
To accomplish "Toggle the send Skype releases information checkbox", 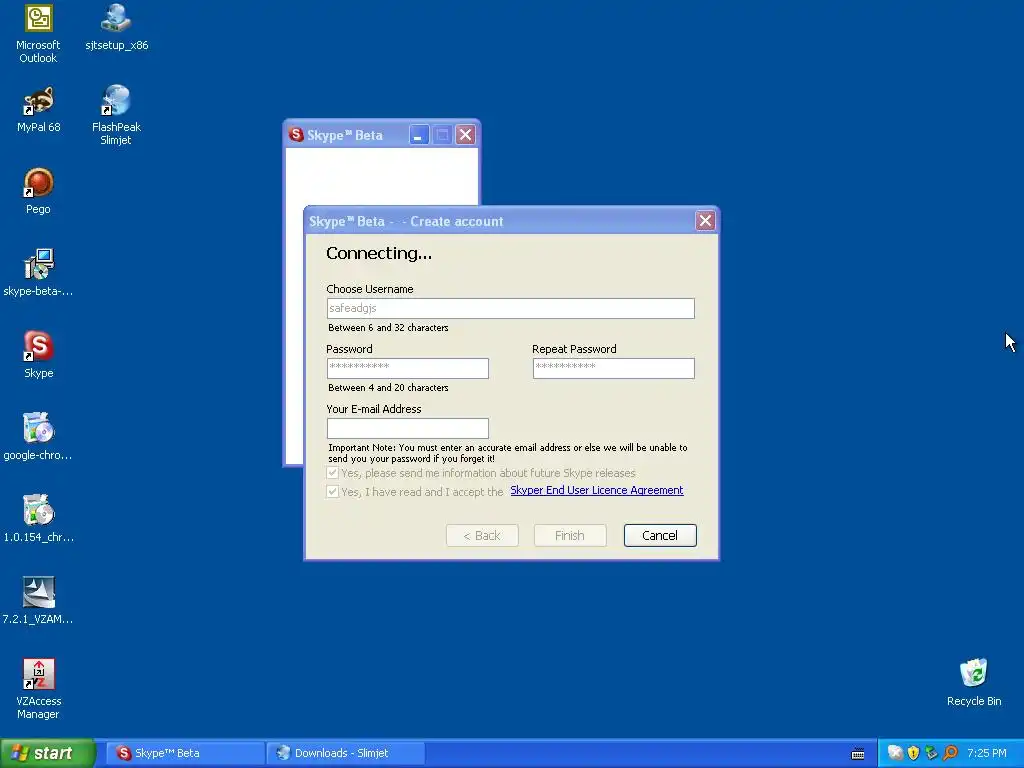I will point(332,473).
